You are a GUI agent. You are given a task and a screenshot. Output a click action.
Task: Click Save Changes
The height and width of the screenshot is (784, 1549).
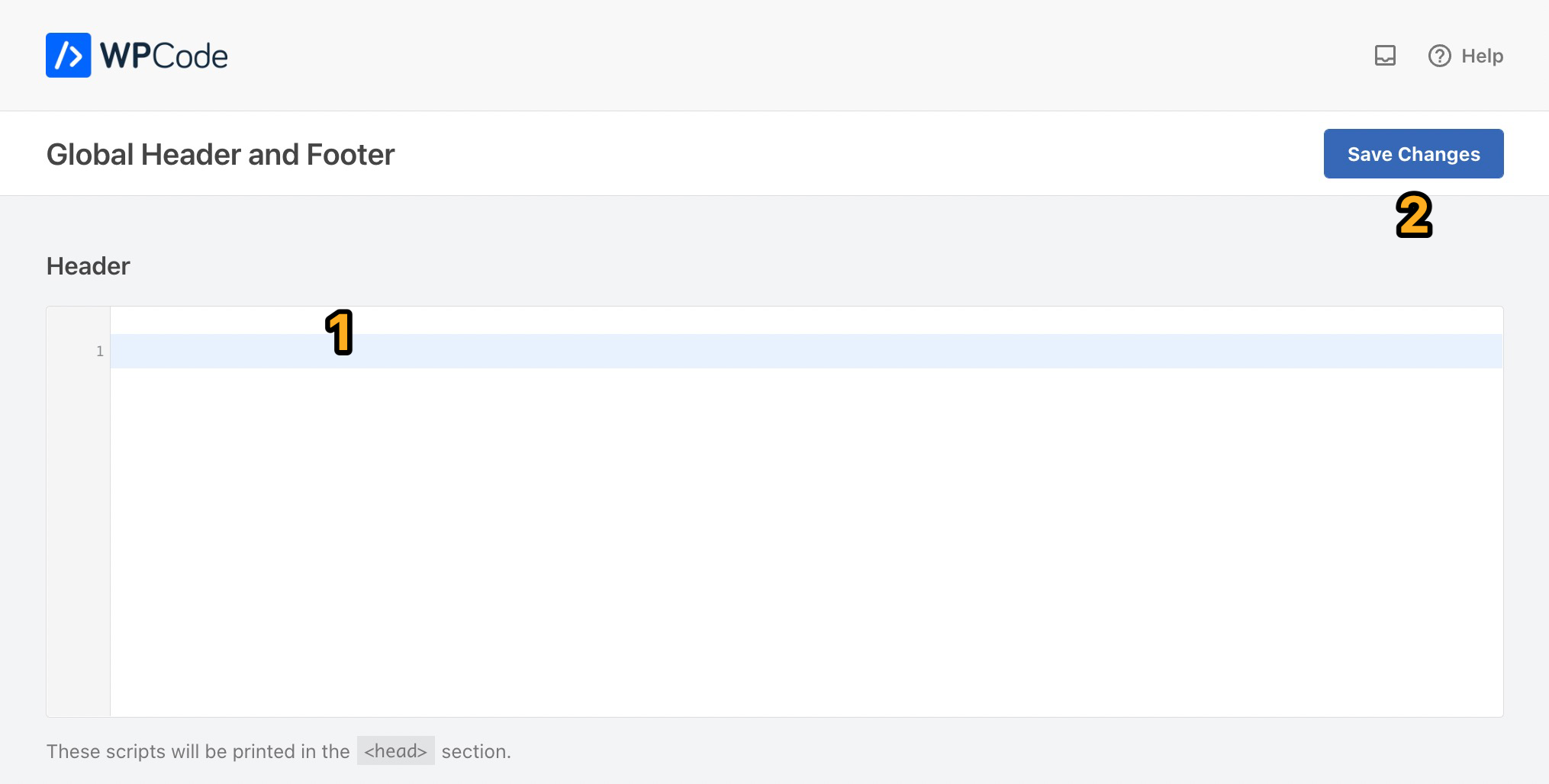click(1413, 153)
